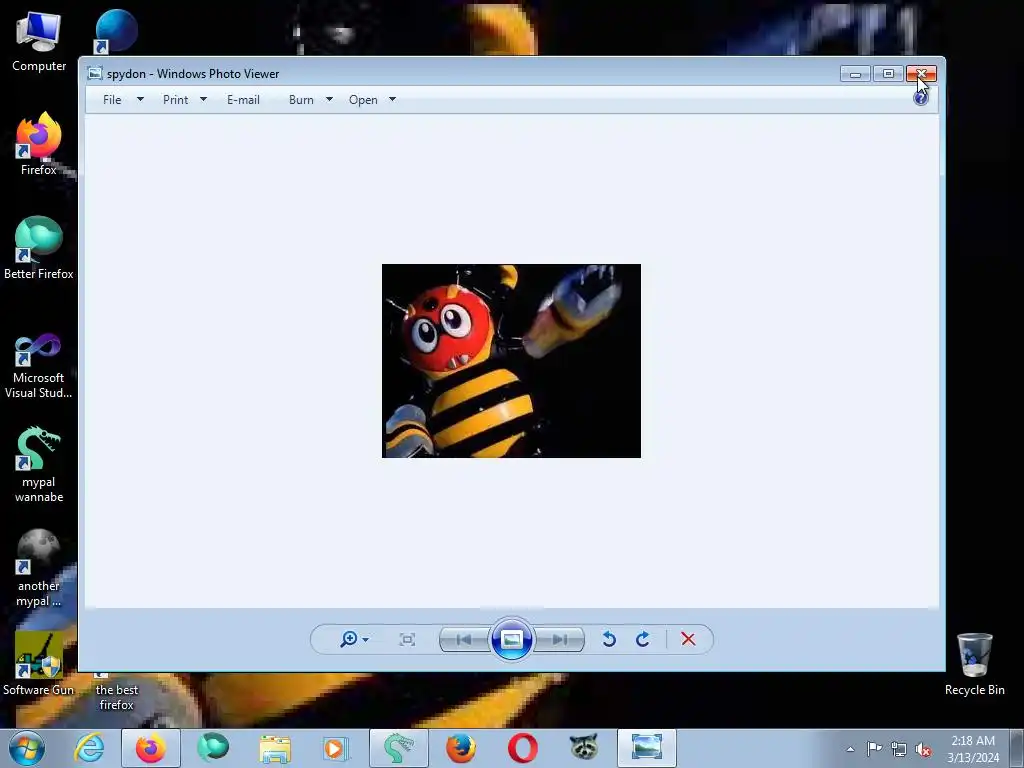This screenshot has height=768, width=1024.
Task: Open the teal globe browser taskbar icon
Action: (213, 748)
